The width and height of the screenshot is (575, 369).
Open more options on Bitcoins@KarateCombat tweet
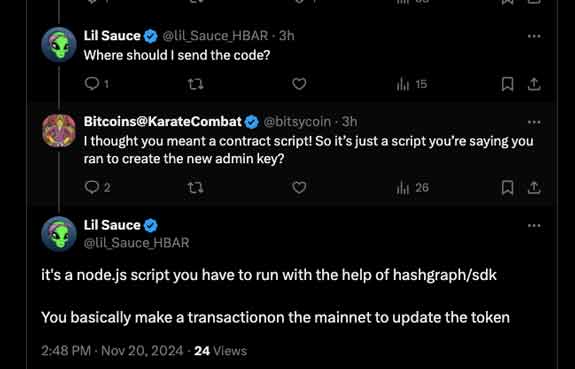coord(534,122)
